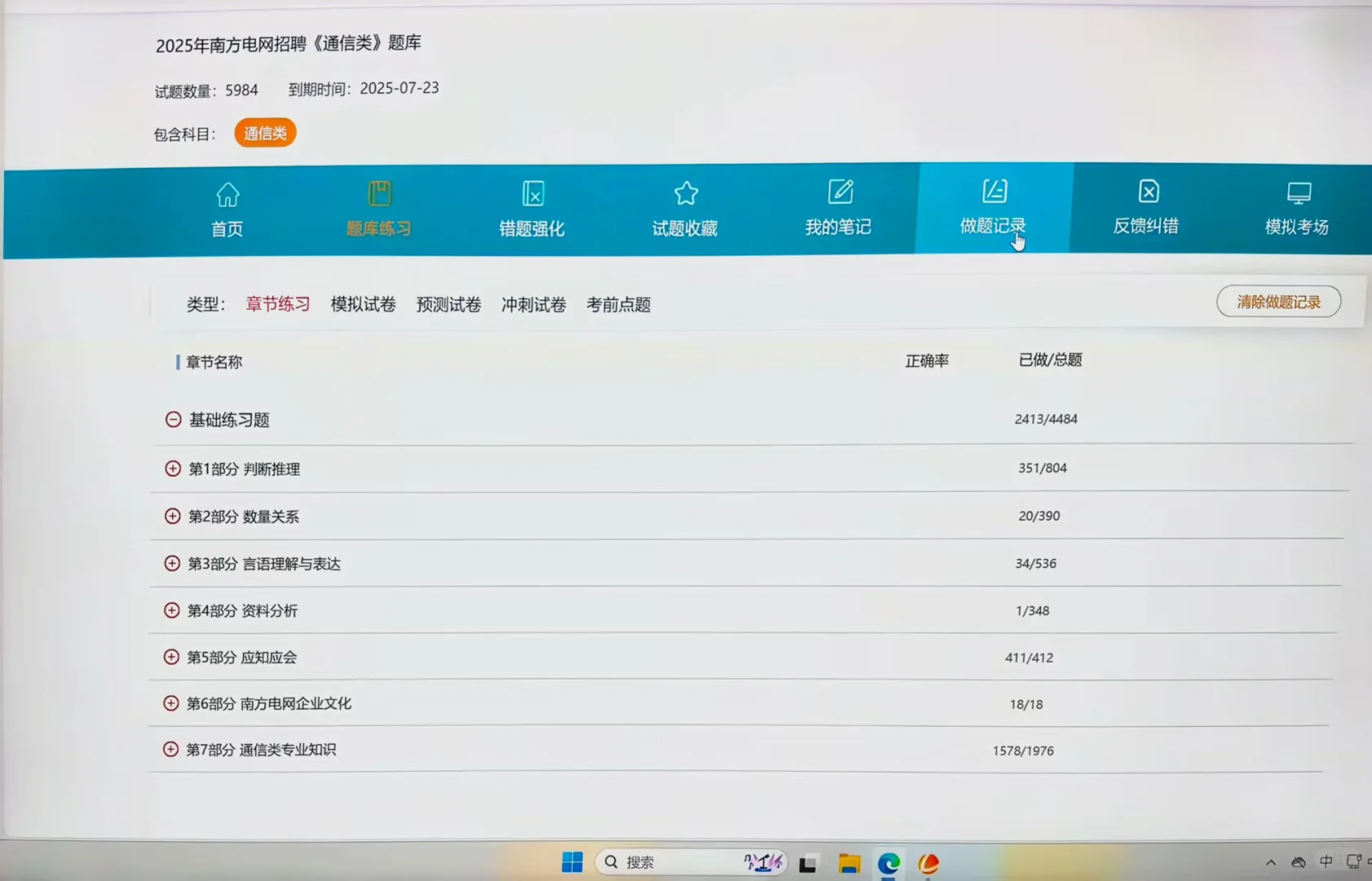Image resolution: width=1372 pixels, height=881 pixels.
Task: Click the 已做/总题 column header
Action: (1050, 360)
